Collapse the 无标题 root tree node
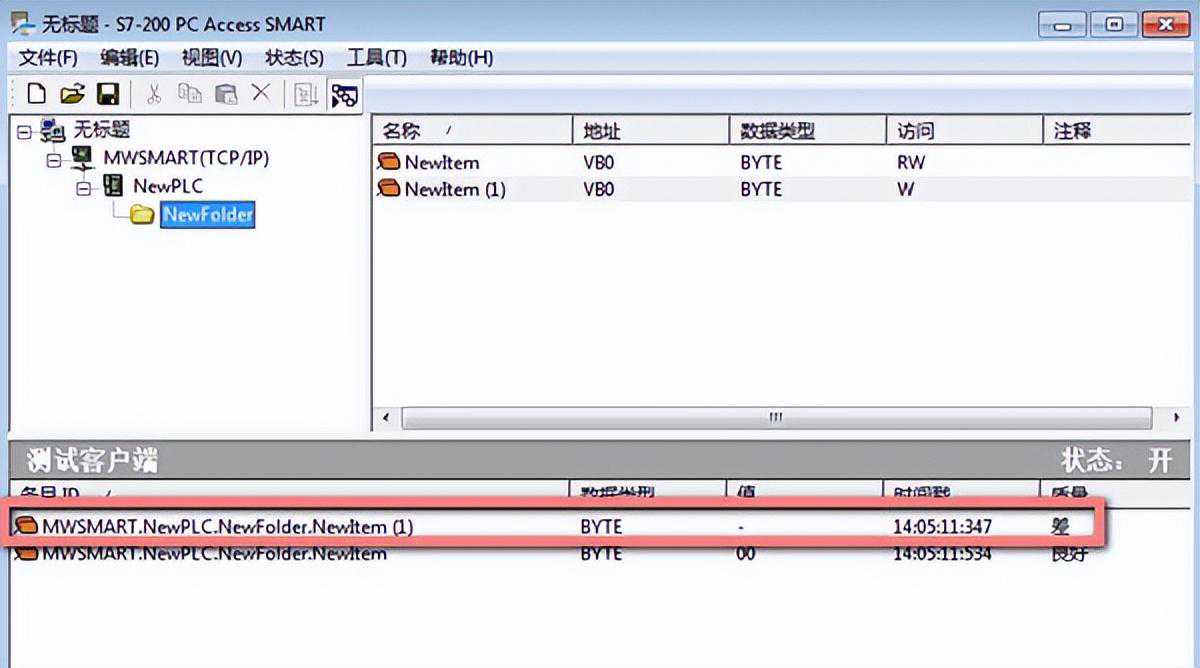Image resolution: width=1200 pixels, height=668 pixels. [24, 132]
